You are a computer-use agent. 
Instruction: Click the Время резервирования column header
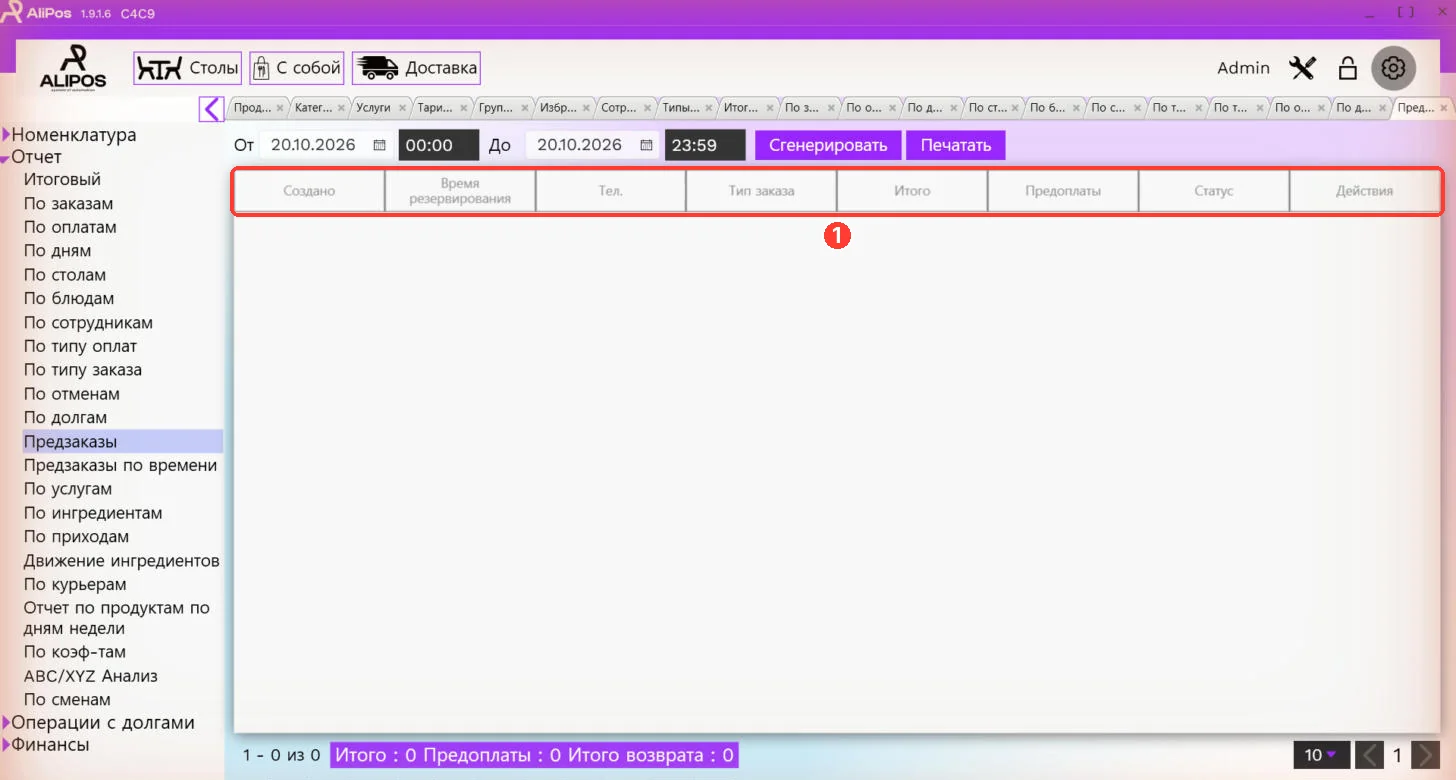tap(460, 191)
